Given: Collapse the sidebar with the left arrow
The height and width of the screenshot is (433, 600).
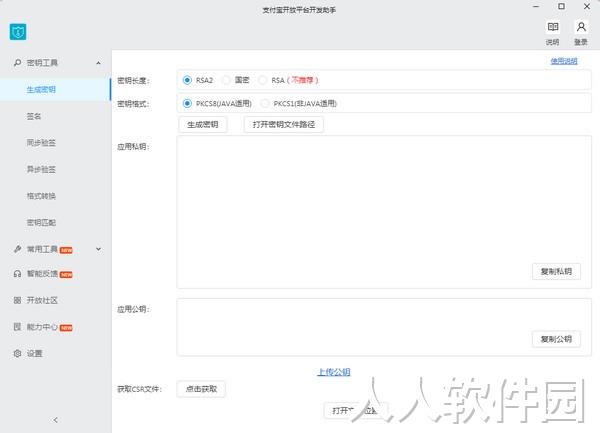Looking at the screenshot, I should [55, 420].
